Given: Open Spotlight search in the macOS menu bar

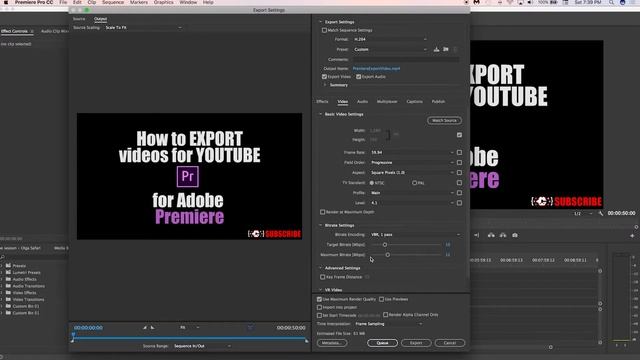Looking at the screenshot, I should click(611, 2).
